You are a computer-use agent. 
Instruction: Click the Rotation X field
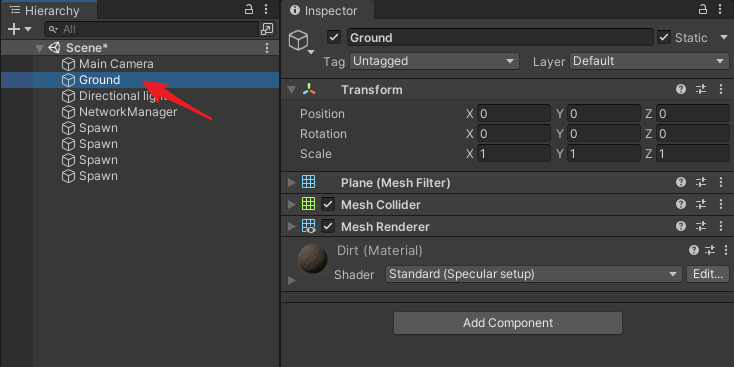click(514, 134)
